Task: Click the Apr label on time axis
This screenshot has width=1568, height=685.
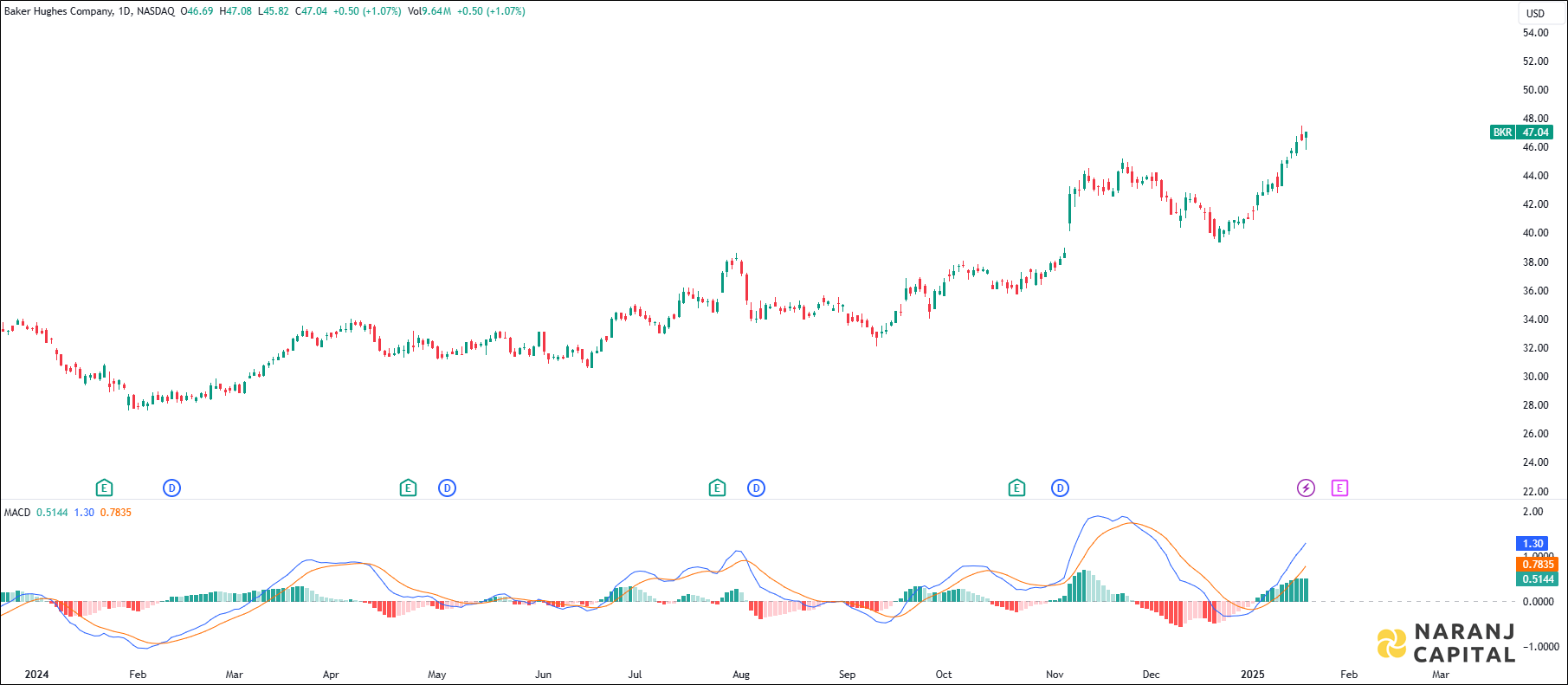Action: [x=331, y=675]
